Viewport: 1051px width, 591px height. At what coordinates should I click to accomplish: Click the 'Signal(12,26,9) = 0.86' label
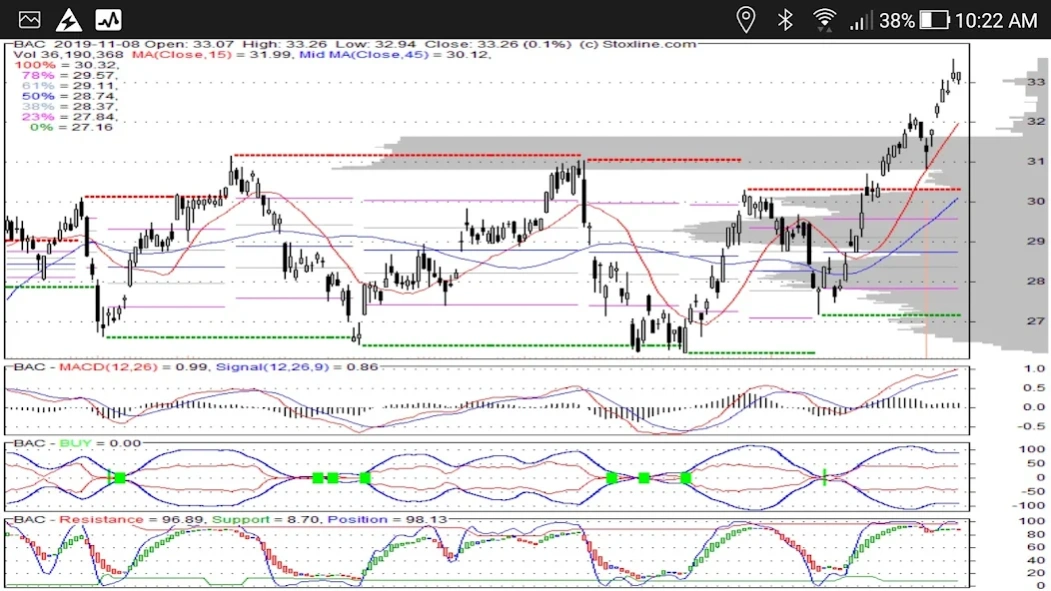tap(297, 367)
